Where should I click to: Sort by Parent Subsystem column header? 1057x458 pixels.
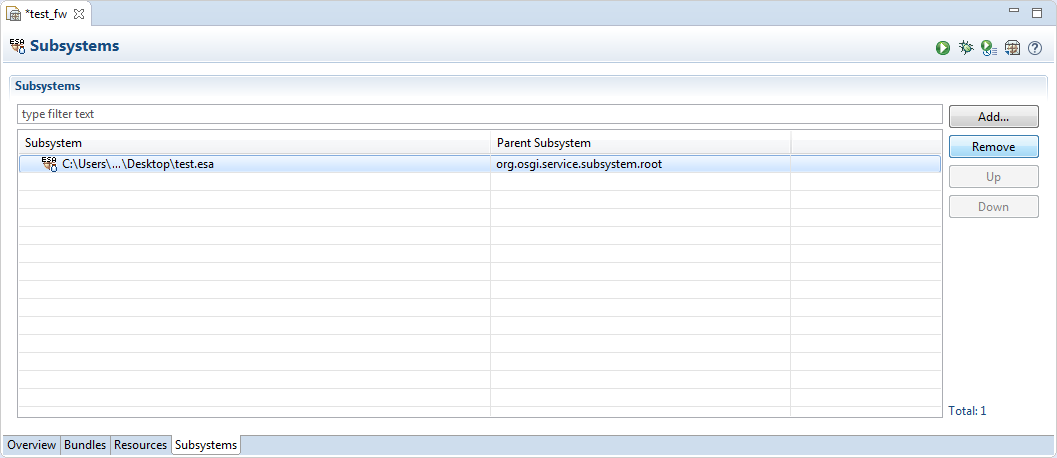[x=640, y=143]
